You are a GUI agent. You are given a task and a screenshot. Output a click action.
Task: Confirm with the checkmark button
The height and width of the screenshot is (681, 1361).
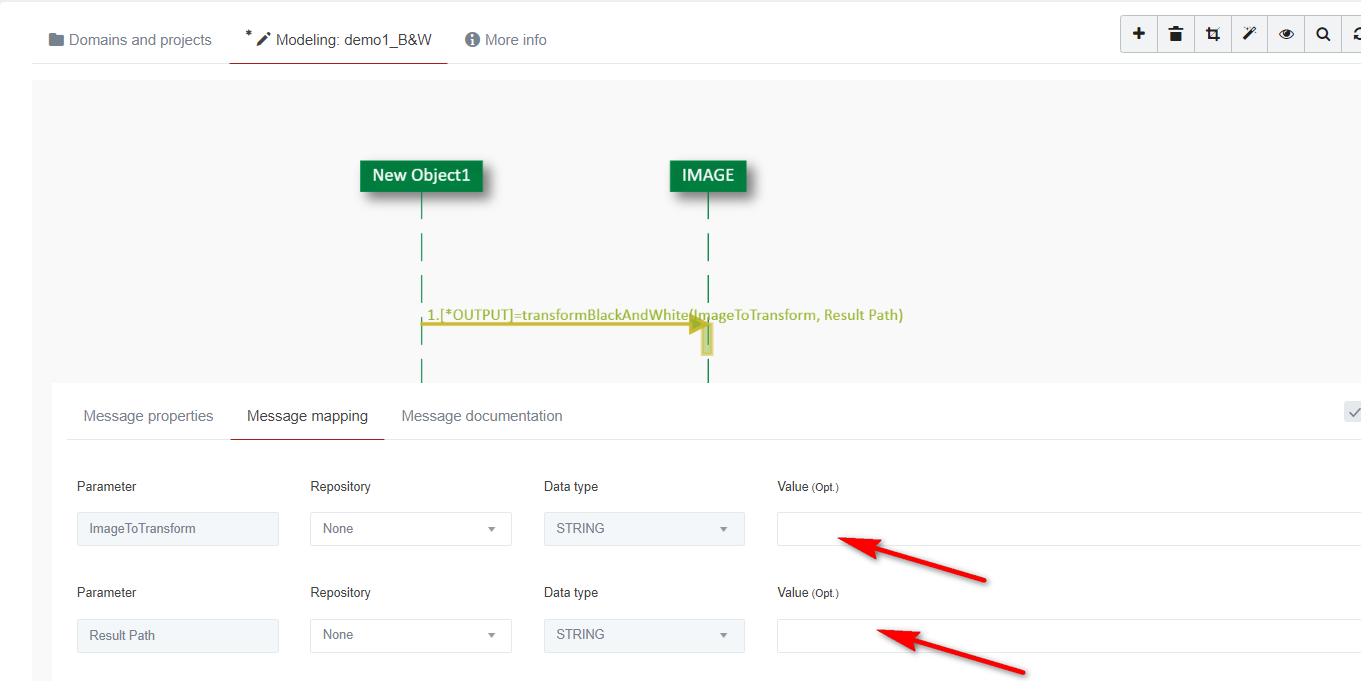(x=1353, y=411)
